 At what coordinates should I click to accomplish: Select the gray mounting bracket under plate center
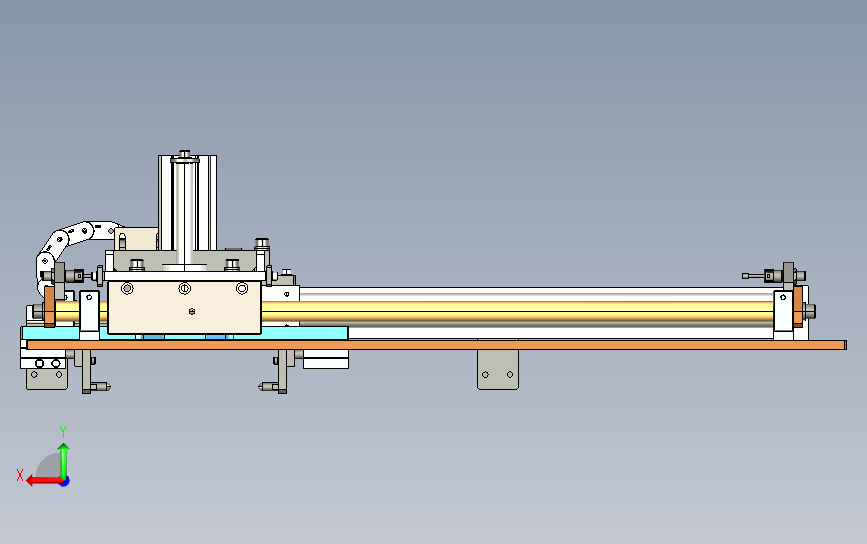(498, 370)
